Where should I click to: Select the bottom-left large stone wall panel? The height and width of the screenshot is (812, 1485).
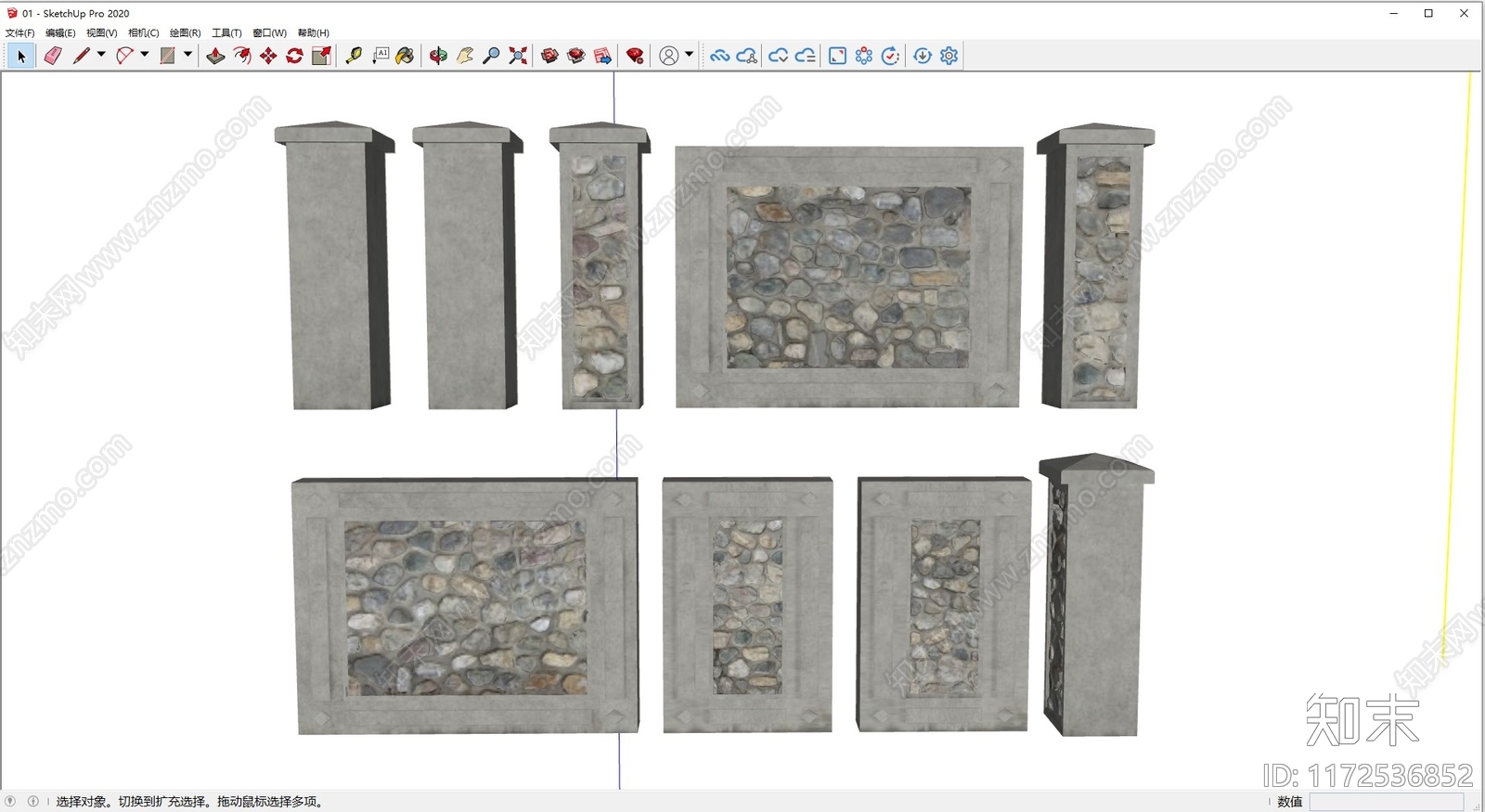465,606
